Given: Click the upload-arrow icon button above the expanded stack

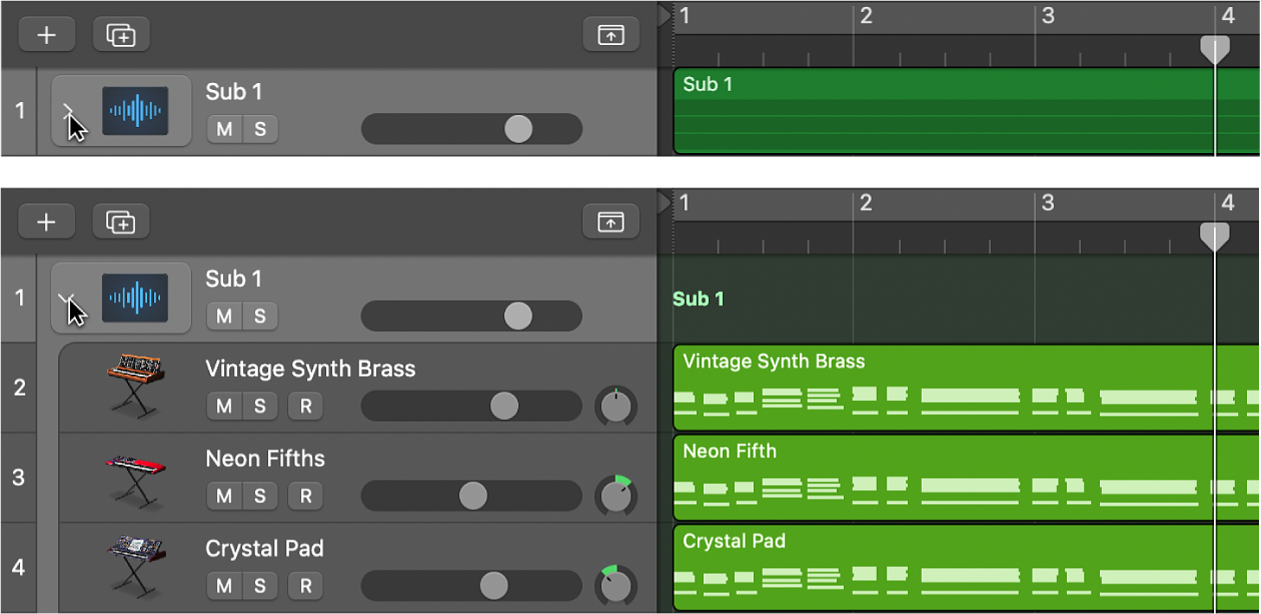Looking at the screenshot, I should point(610,221).
